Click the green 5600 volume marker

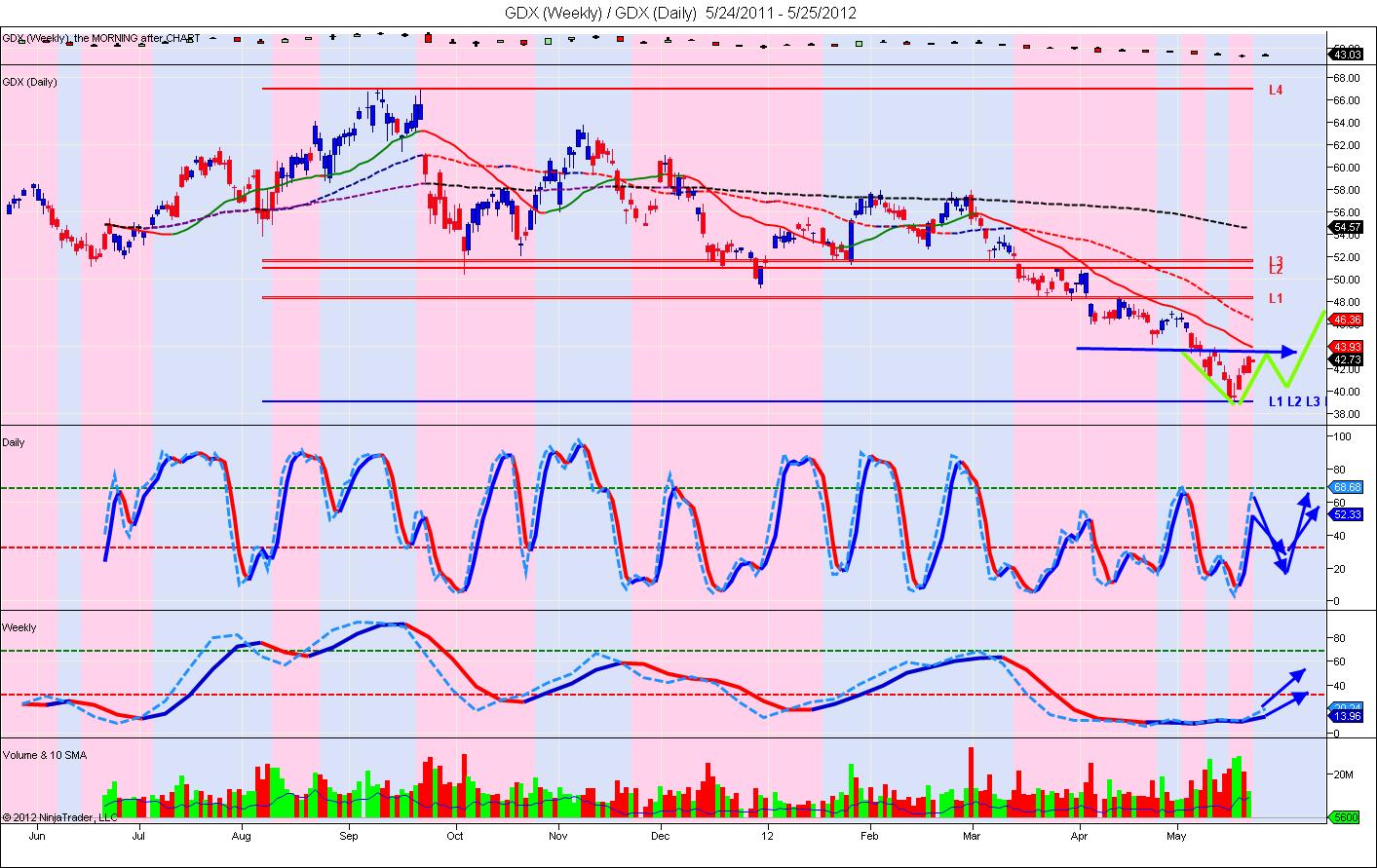coord(1346,818)
